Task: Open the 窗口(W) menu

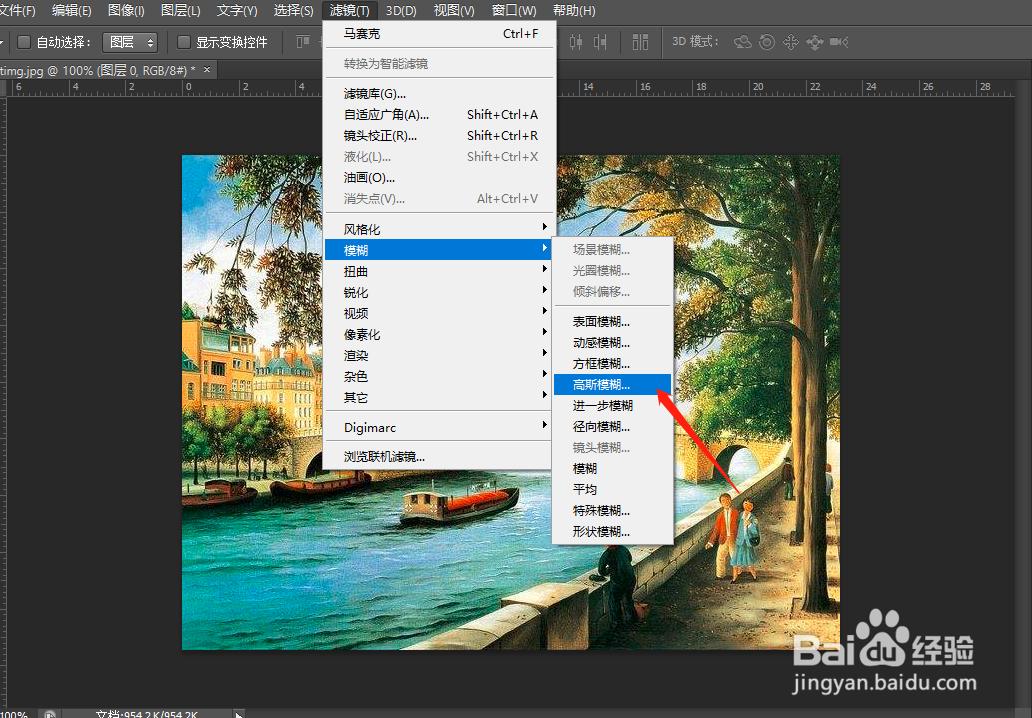Action: tap(514, 11)
